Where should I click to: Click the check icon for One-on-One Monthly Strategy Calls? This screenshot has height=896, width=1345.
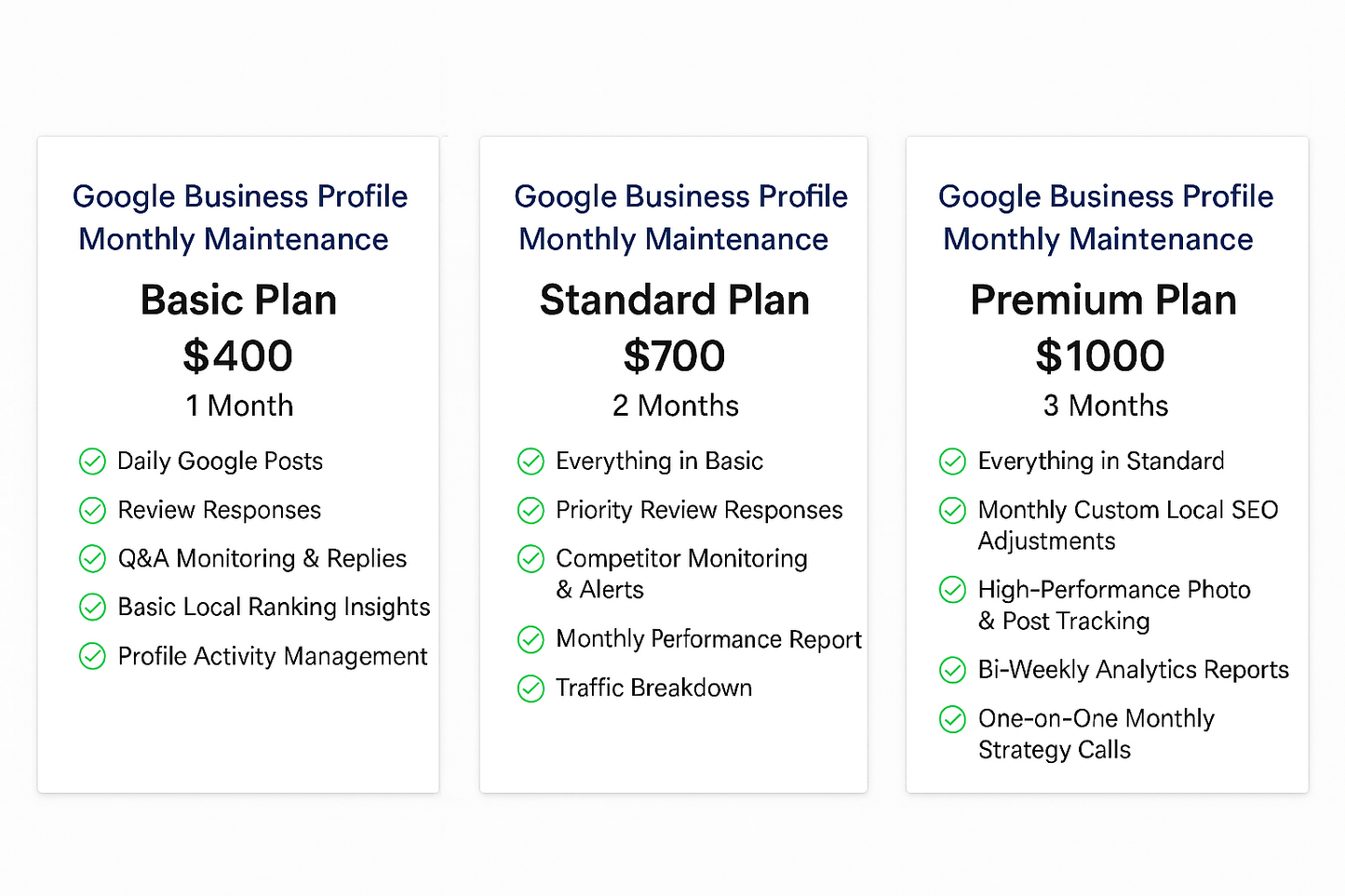[952, 719]
